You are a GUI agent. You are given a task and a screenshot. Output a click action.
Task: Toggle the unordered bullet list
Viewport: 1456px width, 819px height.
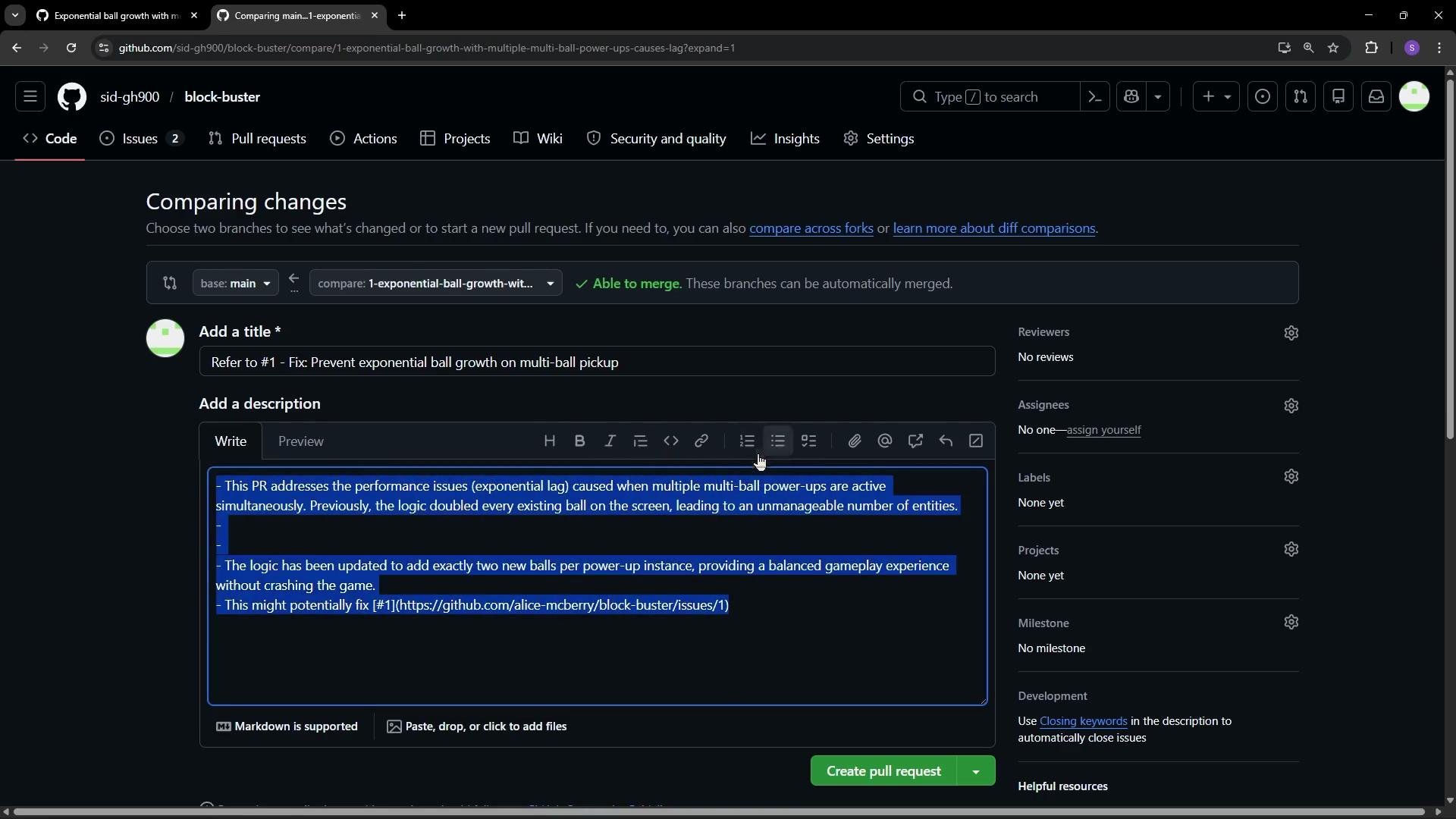[778, 441]
